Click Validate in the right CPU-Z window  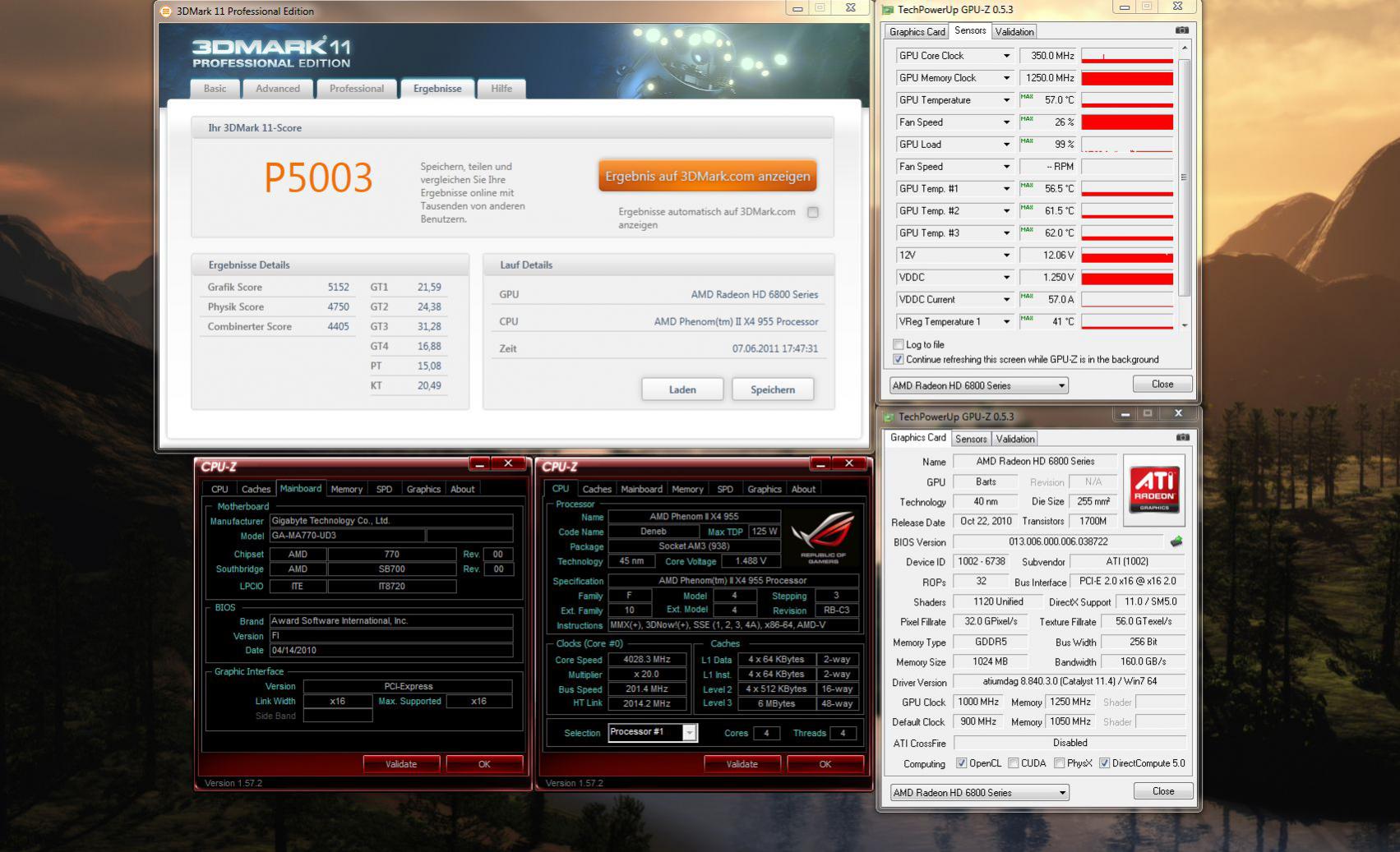click(742, 764)
